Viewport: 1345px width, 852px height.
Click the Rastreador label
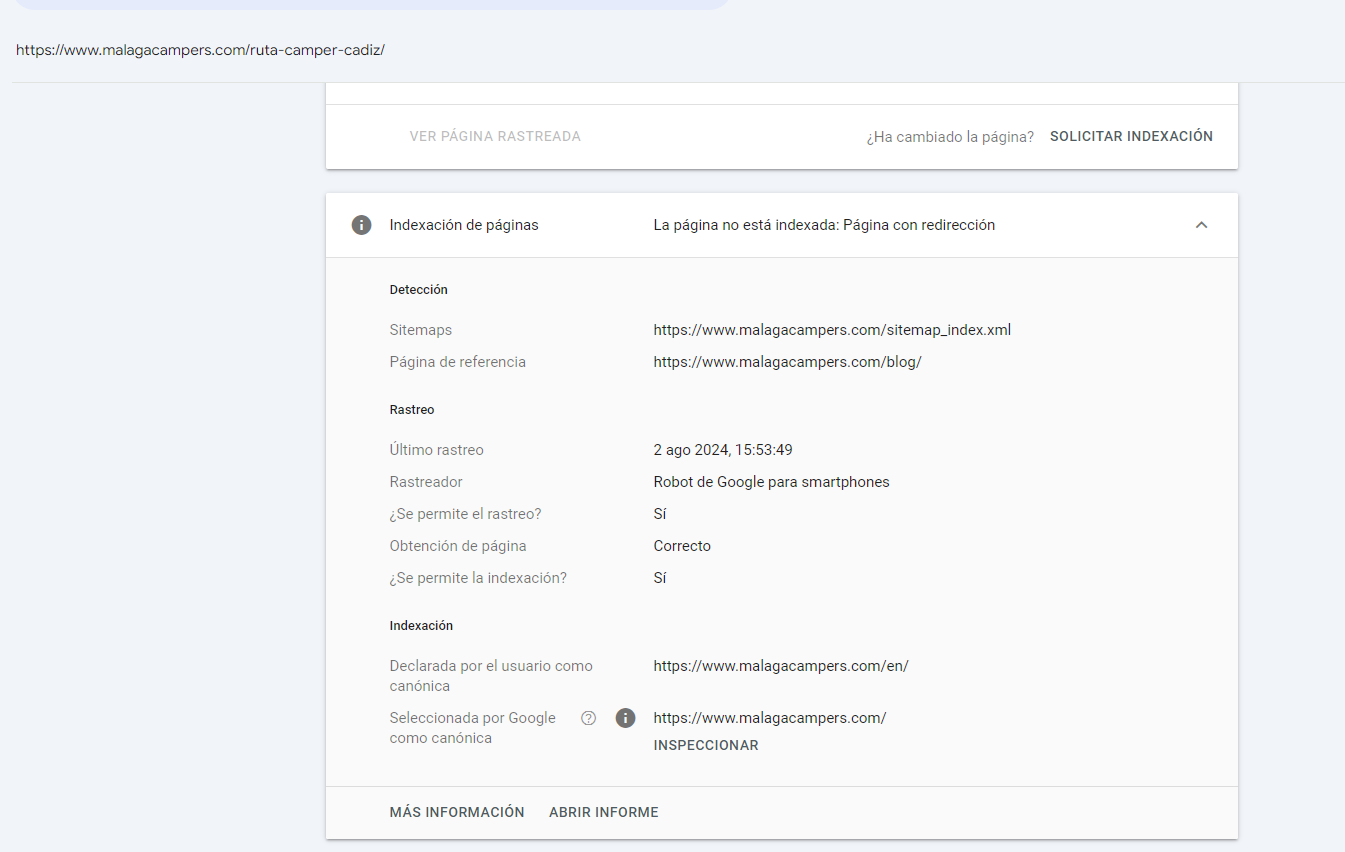tap(426, 482)
